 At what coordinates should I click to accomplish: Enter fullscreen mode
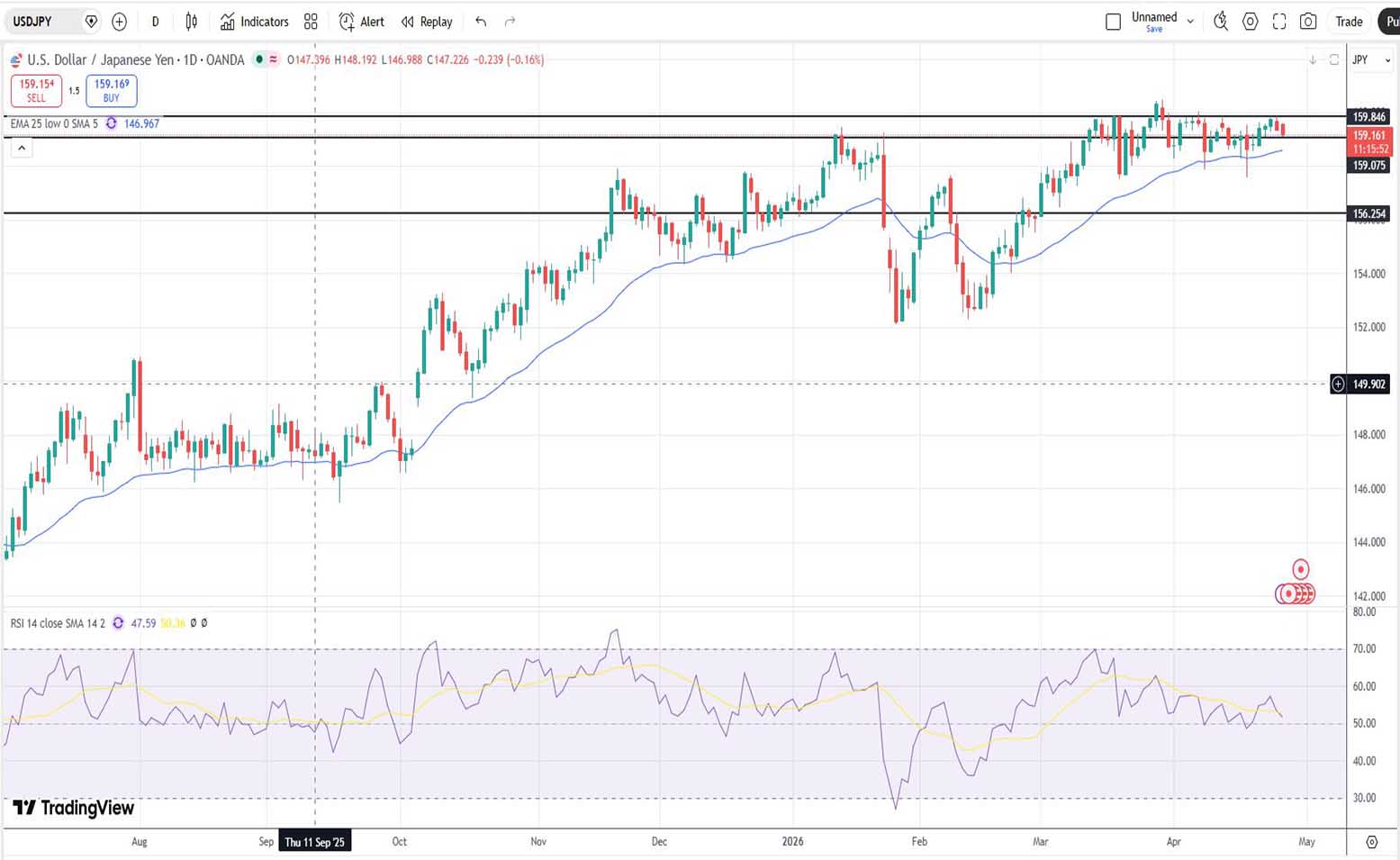click(x=1278, y=22)
